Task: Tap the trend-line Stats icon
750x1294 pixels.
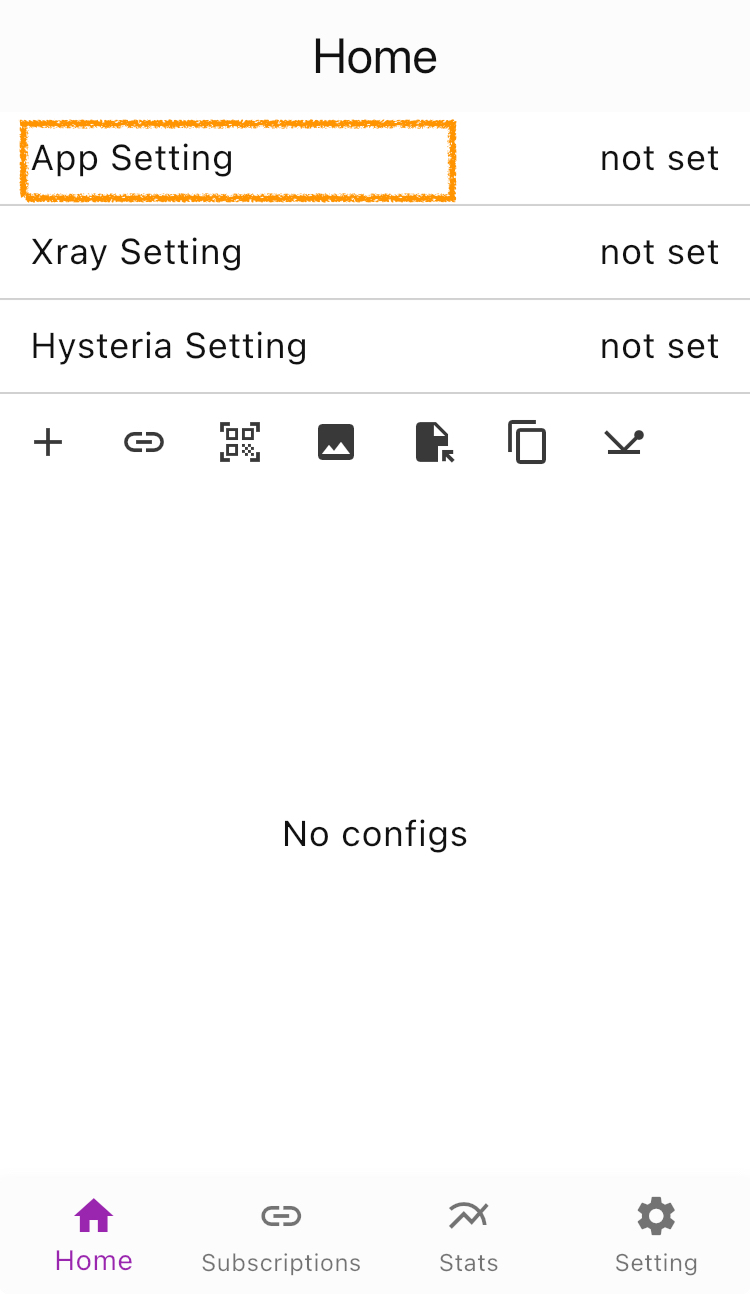Action: point(468,1216)
